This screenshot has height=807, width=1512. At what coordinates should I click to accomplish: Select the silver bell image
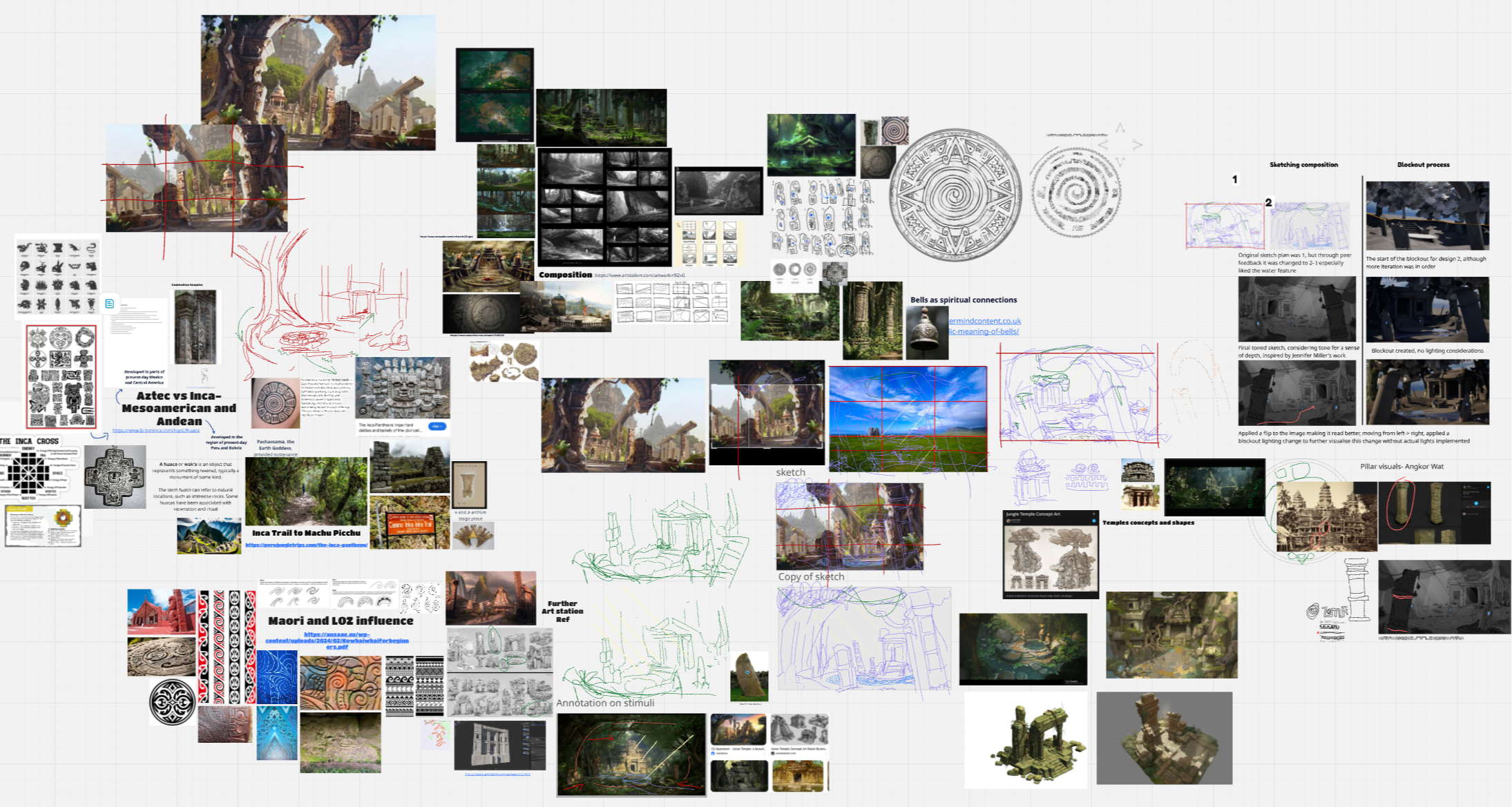point(926,332)
